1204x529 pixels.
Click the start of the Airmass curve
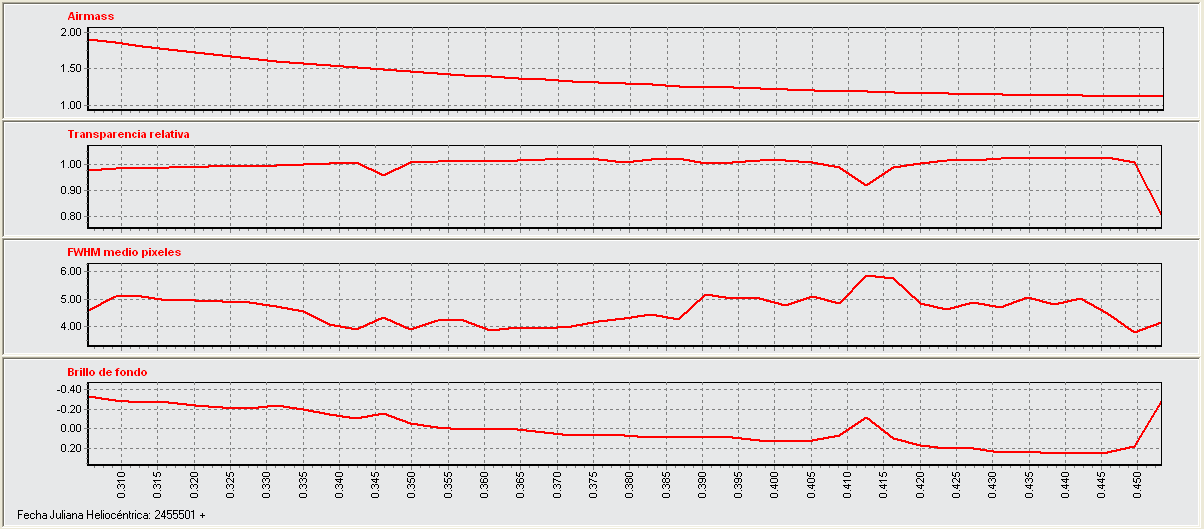pos(89,39)
